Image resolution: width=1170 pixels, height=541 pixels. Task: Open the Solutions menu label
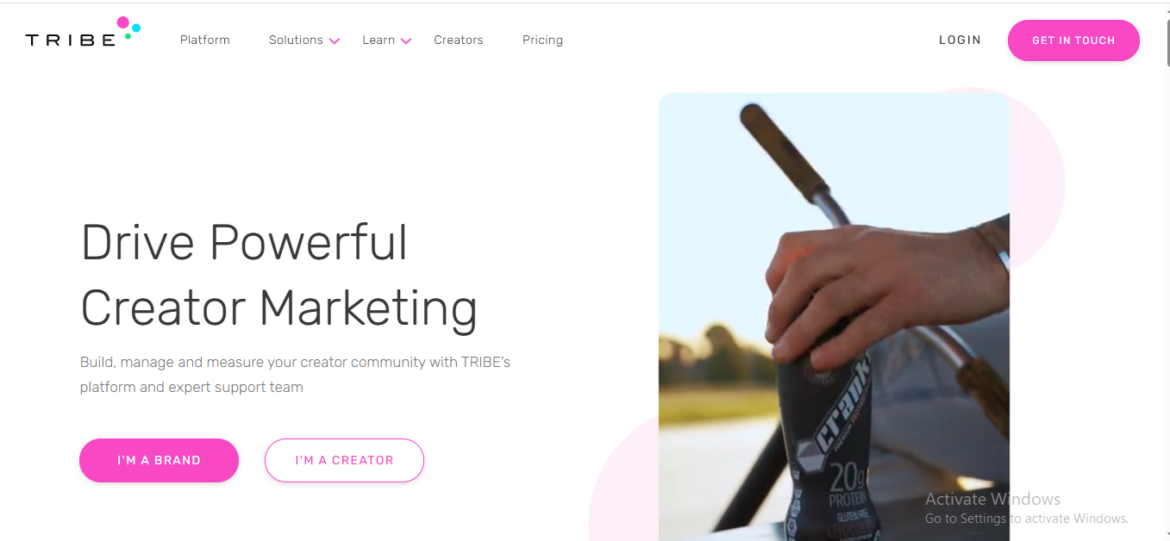[x=295, y=40]
